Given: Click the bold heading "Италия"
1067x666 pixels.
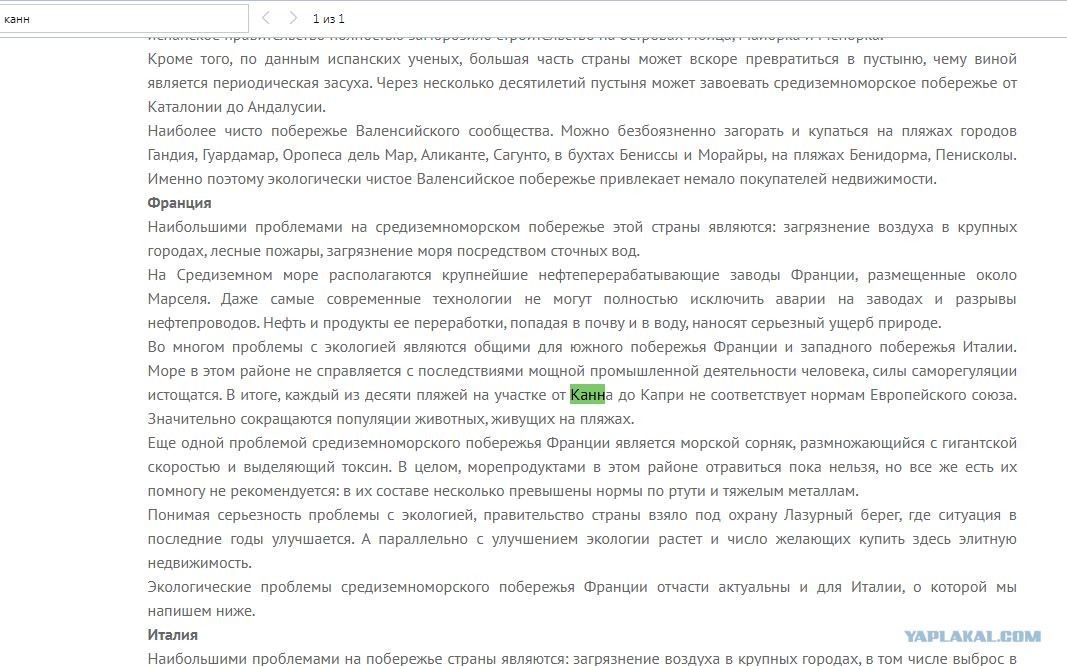Looking at the screenshot, I should coord(173,635).
